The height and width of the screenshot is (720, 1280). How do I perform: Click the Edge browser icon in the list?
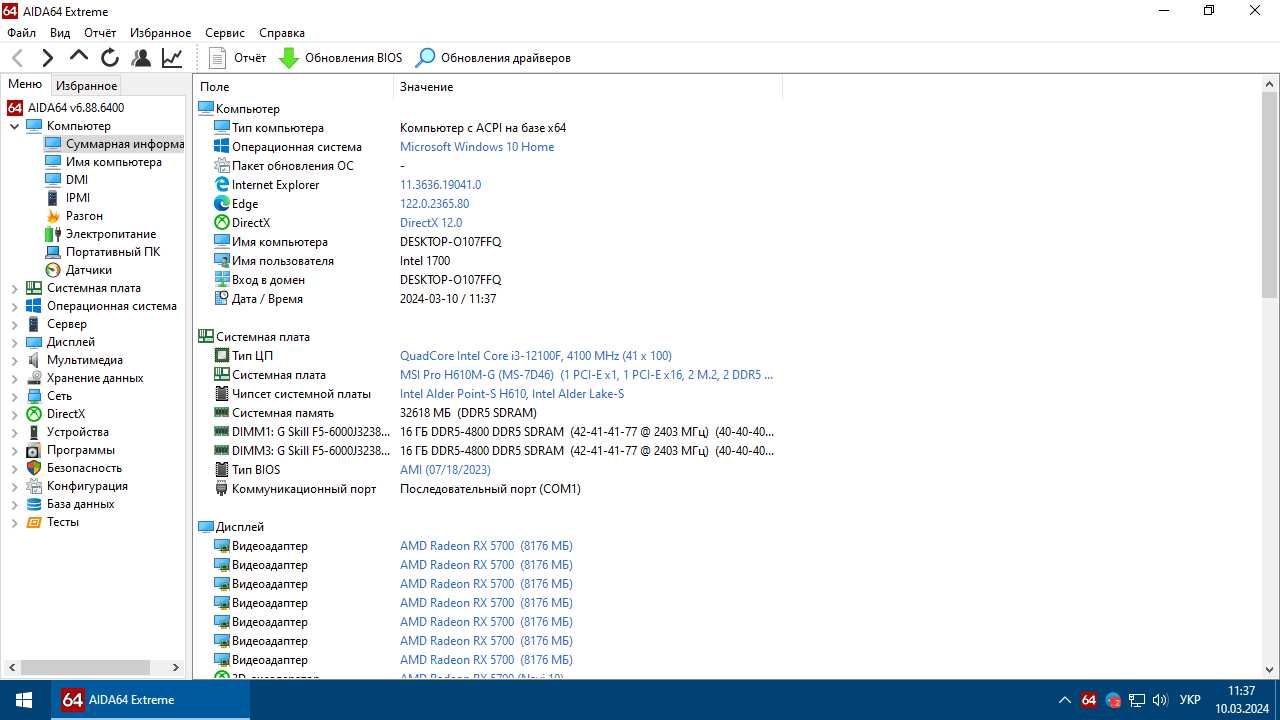(x=222, y=204)
